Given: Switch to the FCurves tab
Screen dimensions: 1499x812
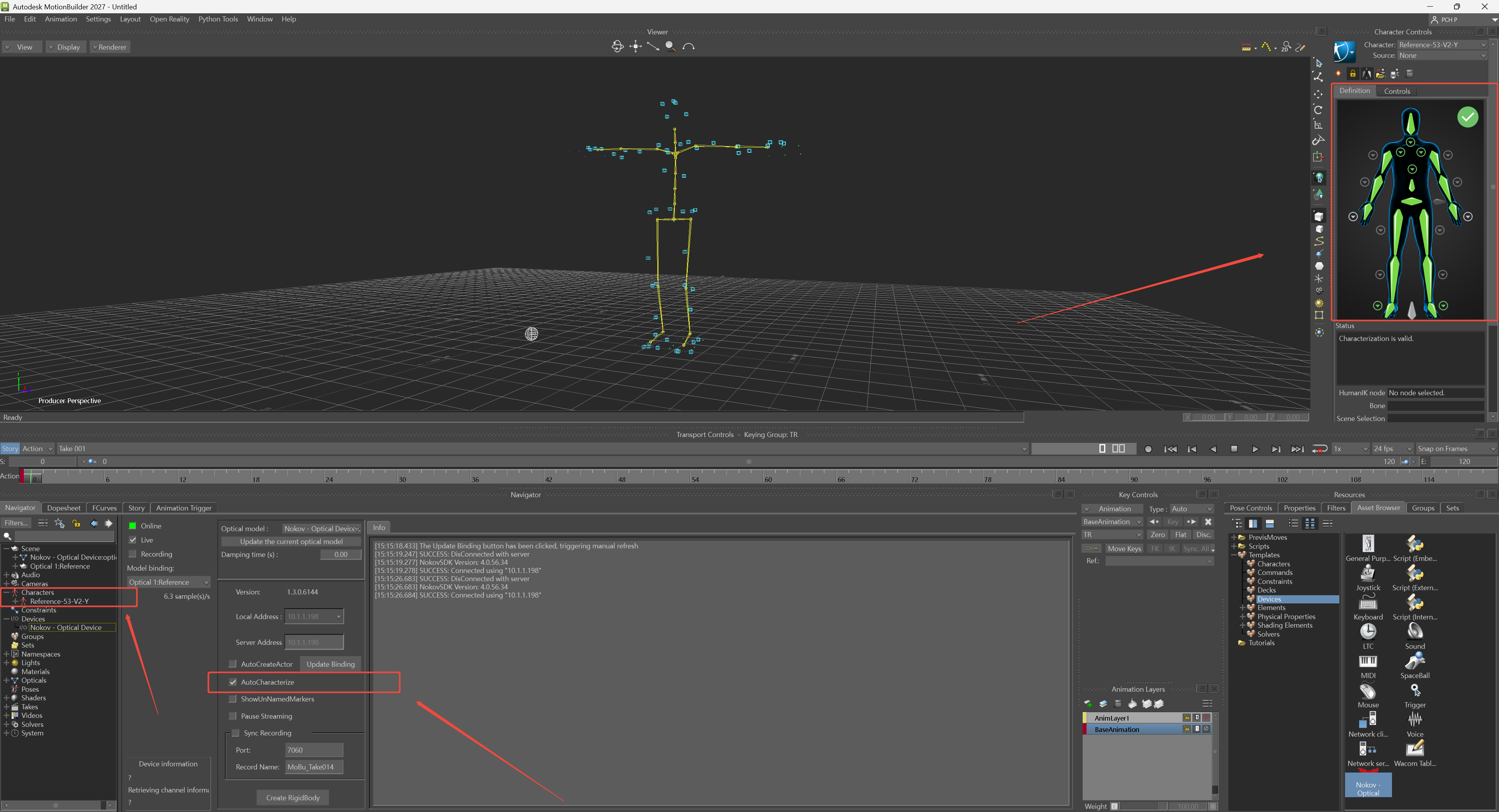Looking at the screenshot, I should pyautogui.click(x=104, y=508).
